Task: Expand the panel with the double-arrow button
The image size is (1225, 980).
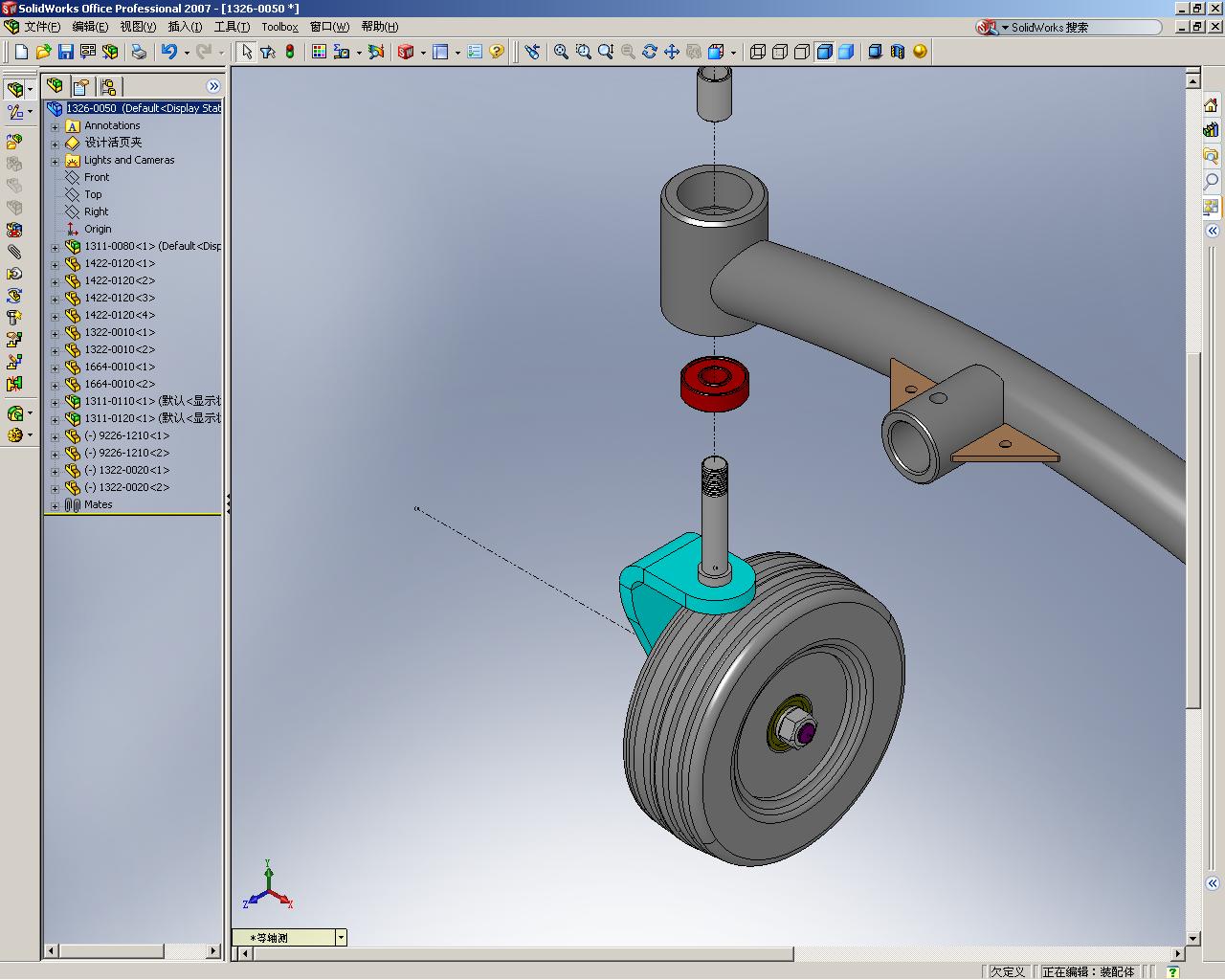Action: (213, 86)
